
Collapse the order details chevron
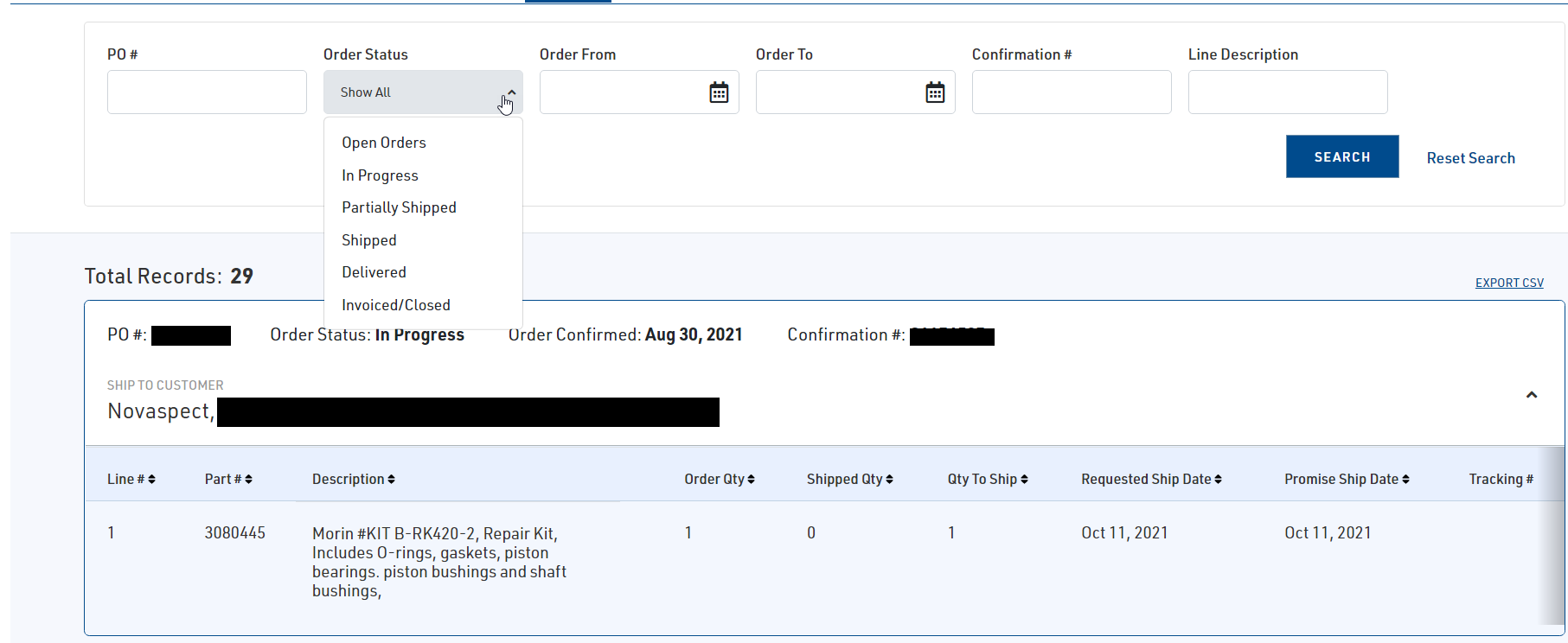[x=1531, y=395]
